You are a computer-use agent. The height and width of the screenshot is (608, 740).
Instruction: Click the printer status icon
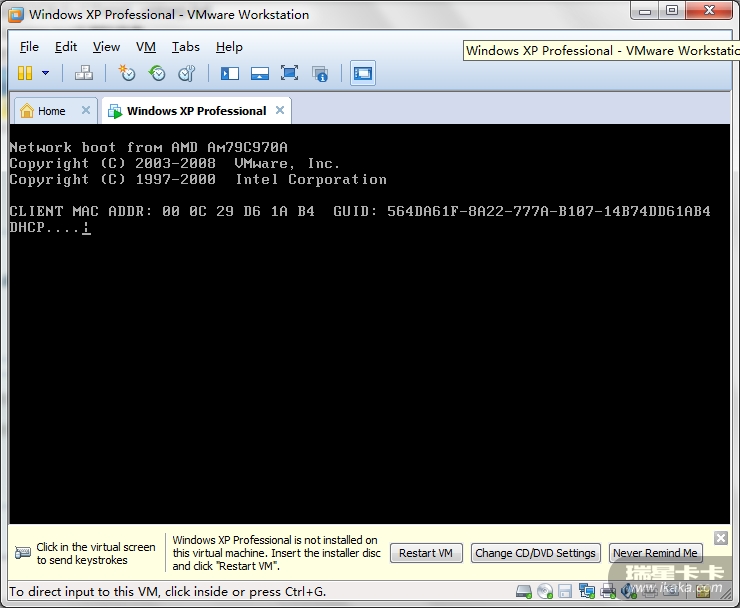608,591
